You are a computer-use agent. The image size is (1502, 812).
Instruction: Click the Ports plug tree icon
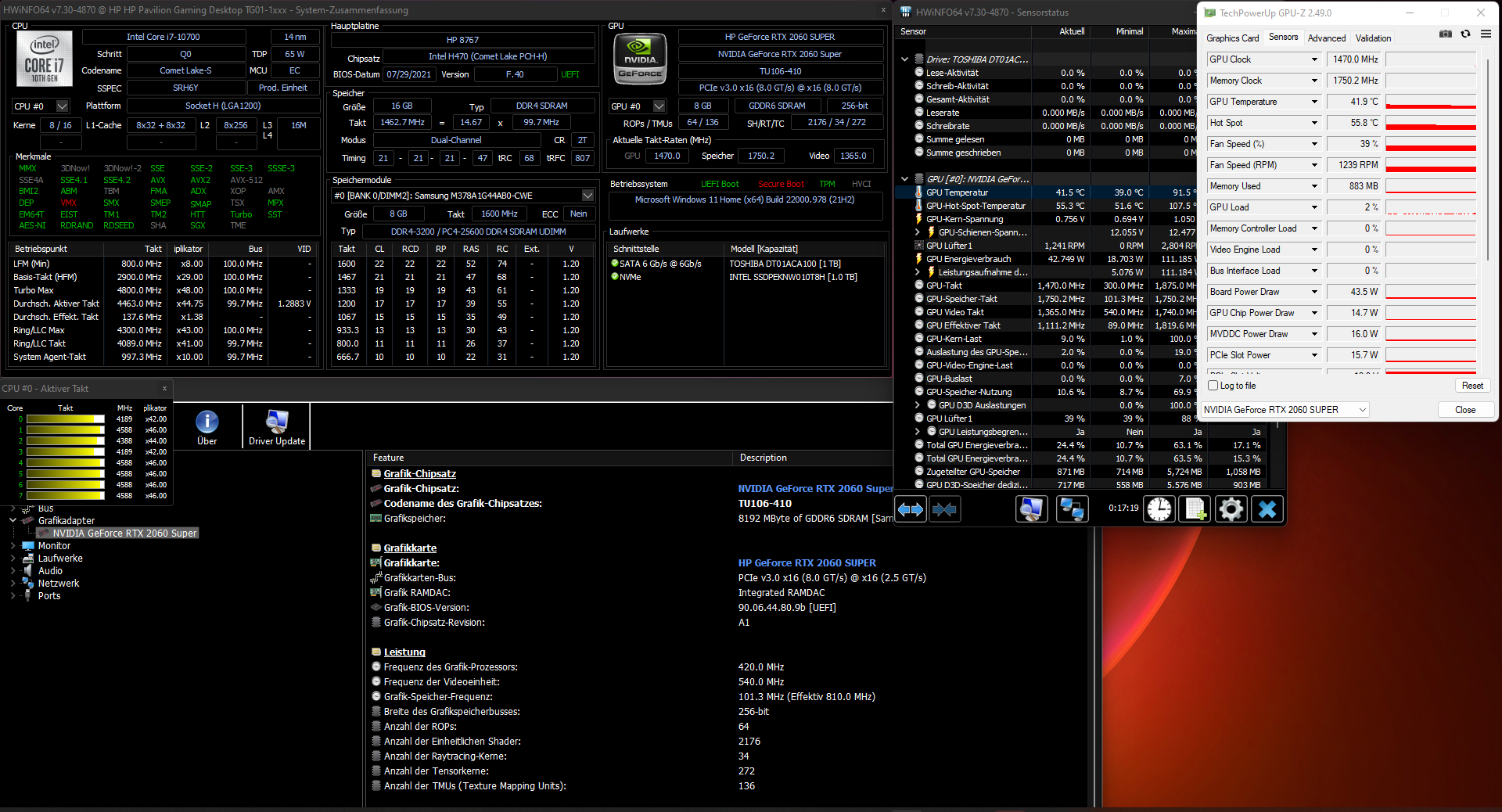coord(28,596)
